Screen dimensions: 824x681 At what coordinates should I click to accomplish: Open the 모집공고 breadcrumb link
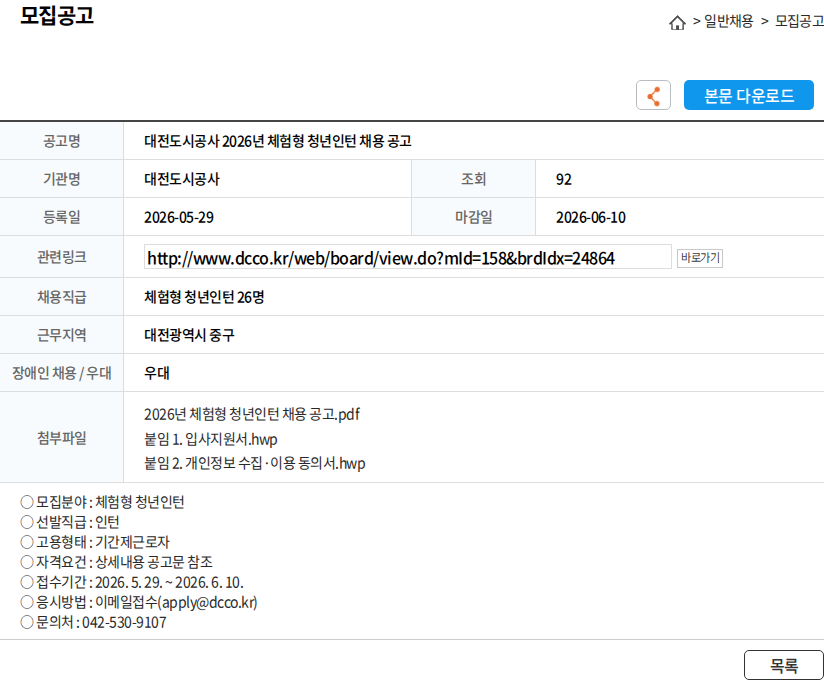tap(799, 22)
